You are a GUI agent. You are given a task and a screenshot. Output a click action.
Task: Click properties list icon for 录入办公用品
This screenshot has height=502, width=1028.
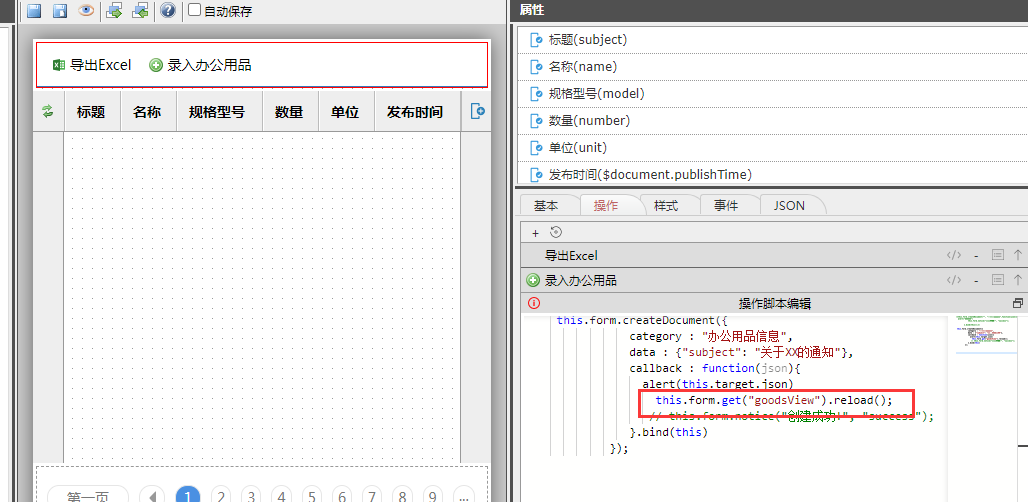tap(997, 280)
